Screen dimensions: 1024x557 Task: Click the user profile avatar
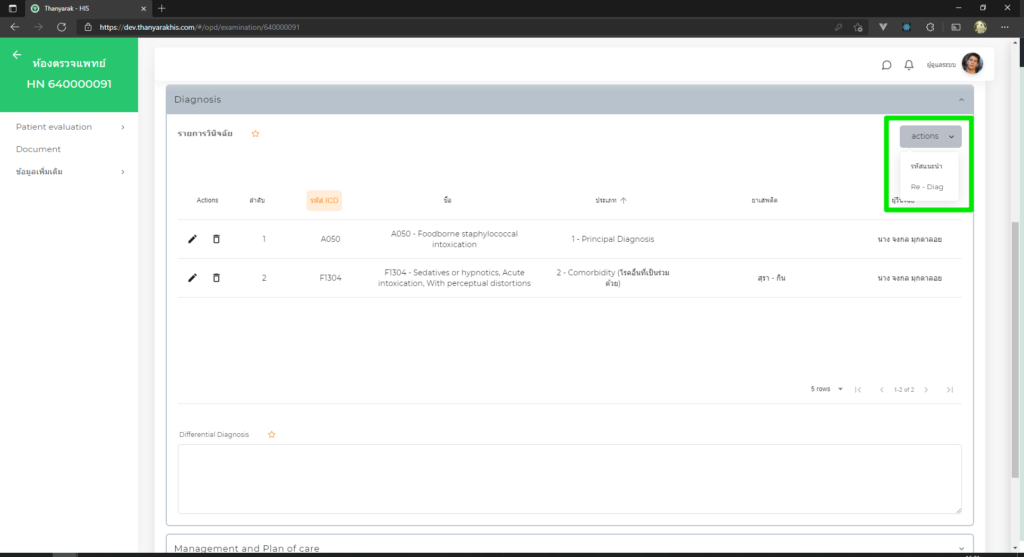[972, 64]
